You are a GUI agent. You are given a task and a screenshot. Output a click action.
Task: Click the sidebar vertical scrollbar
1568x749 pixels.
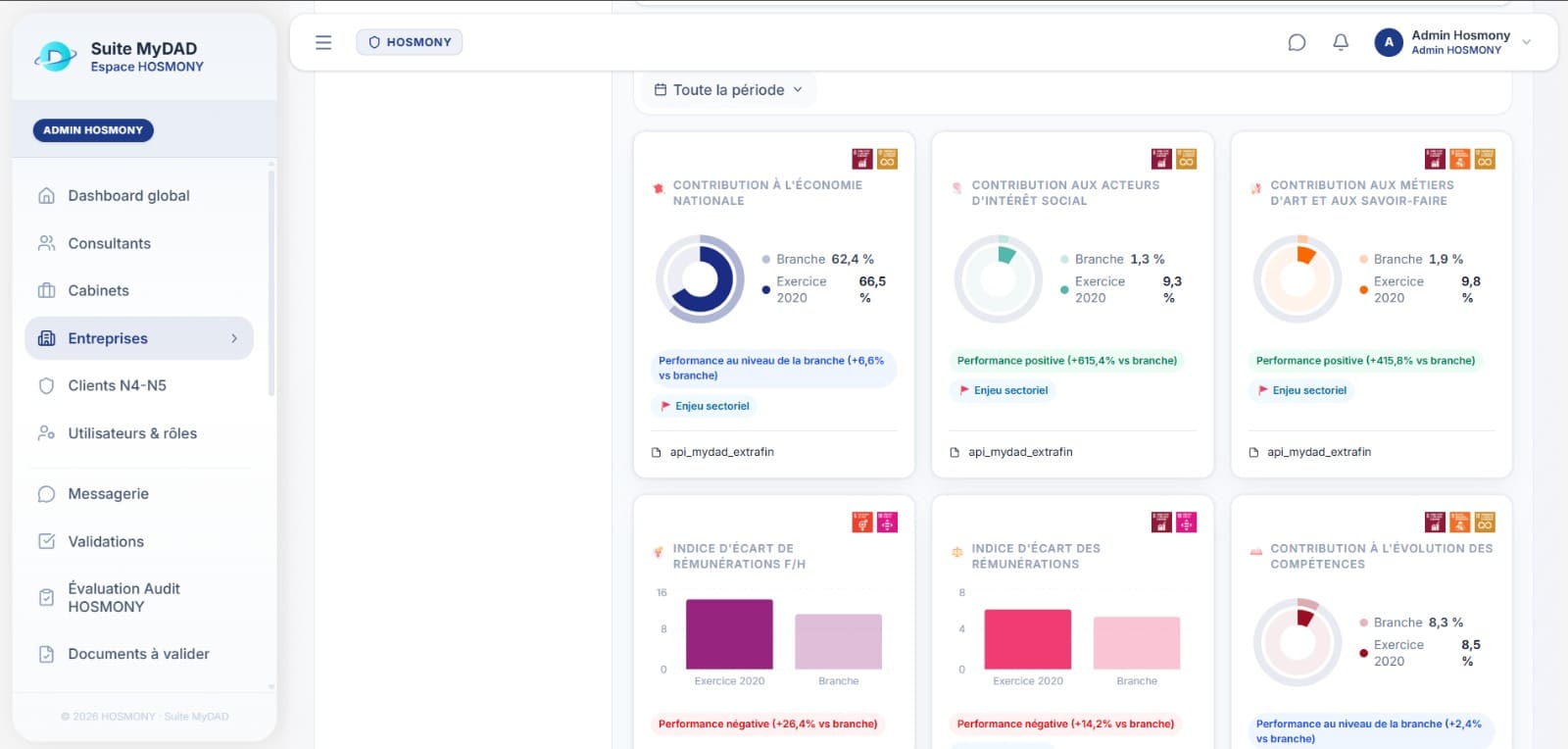(x=270, y=284)
